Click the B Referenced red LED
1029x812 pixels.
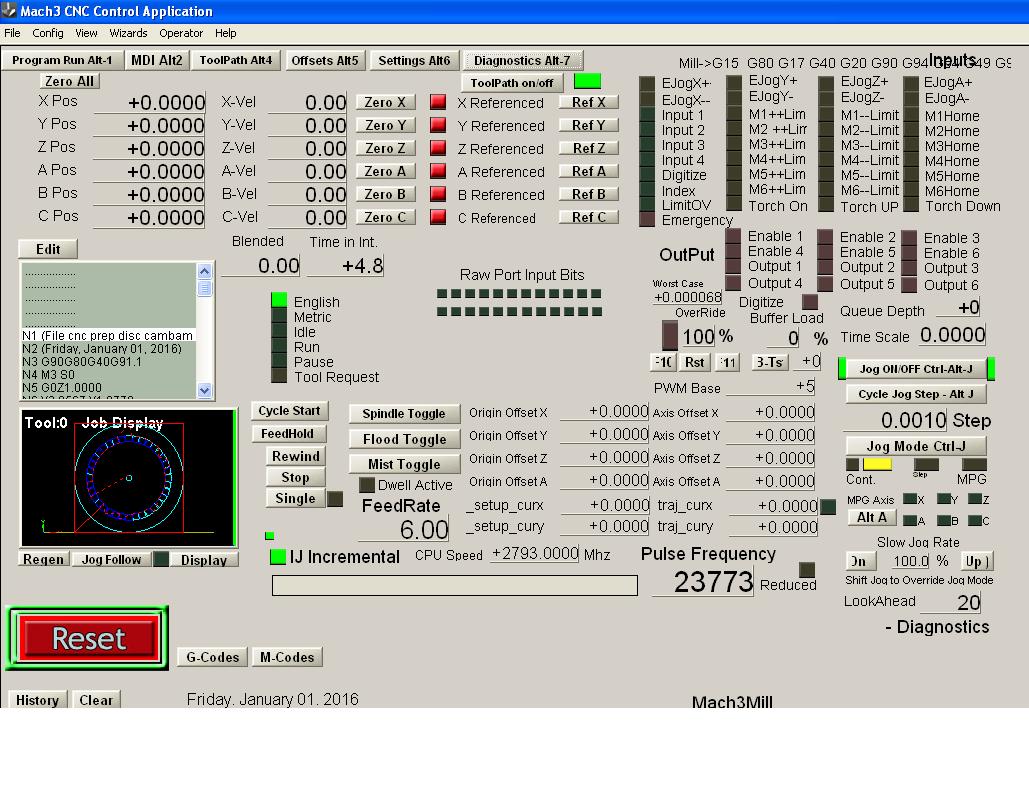pyautogui.click(x=438, y=194)
